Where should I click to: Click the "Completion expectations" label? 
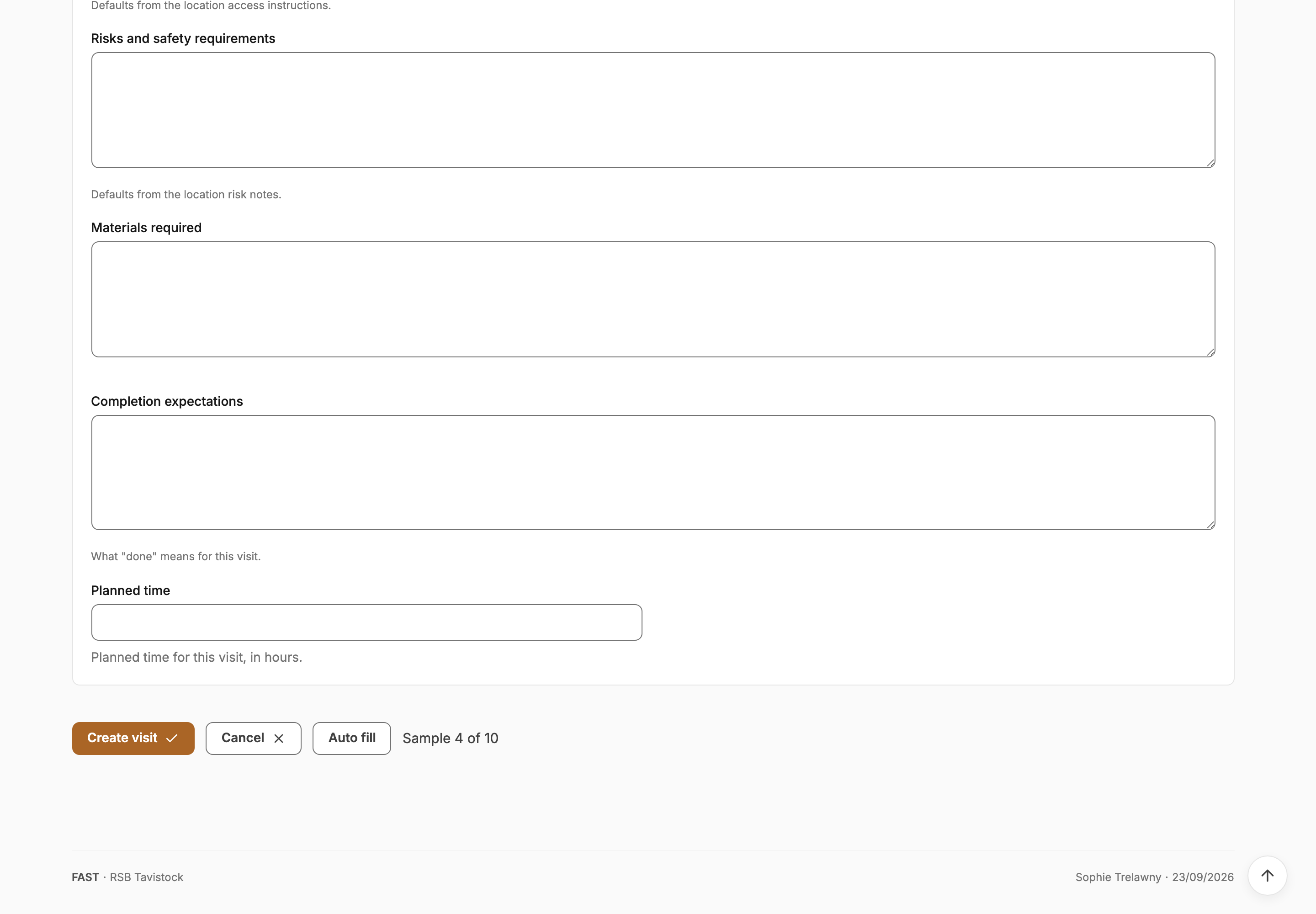[167, 401]
